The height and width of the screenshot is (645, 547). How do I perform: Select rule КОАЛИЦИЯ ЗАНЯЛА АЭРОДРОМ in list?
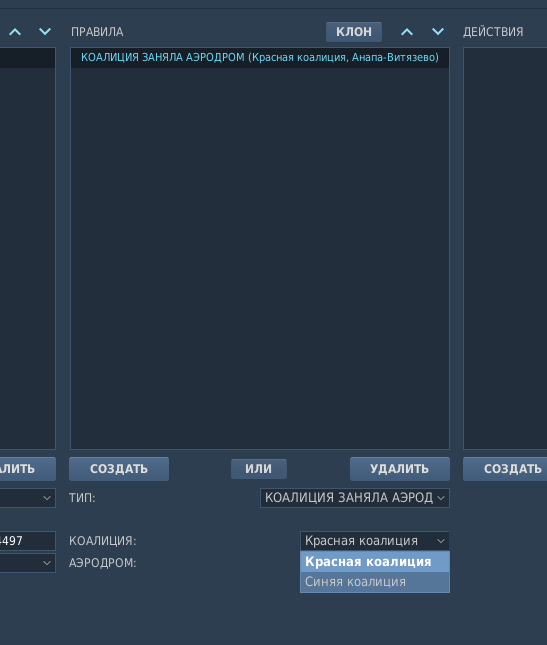tap(260, 57)
